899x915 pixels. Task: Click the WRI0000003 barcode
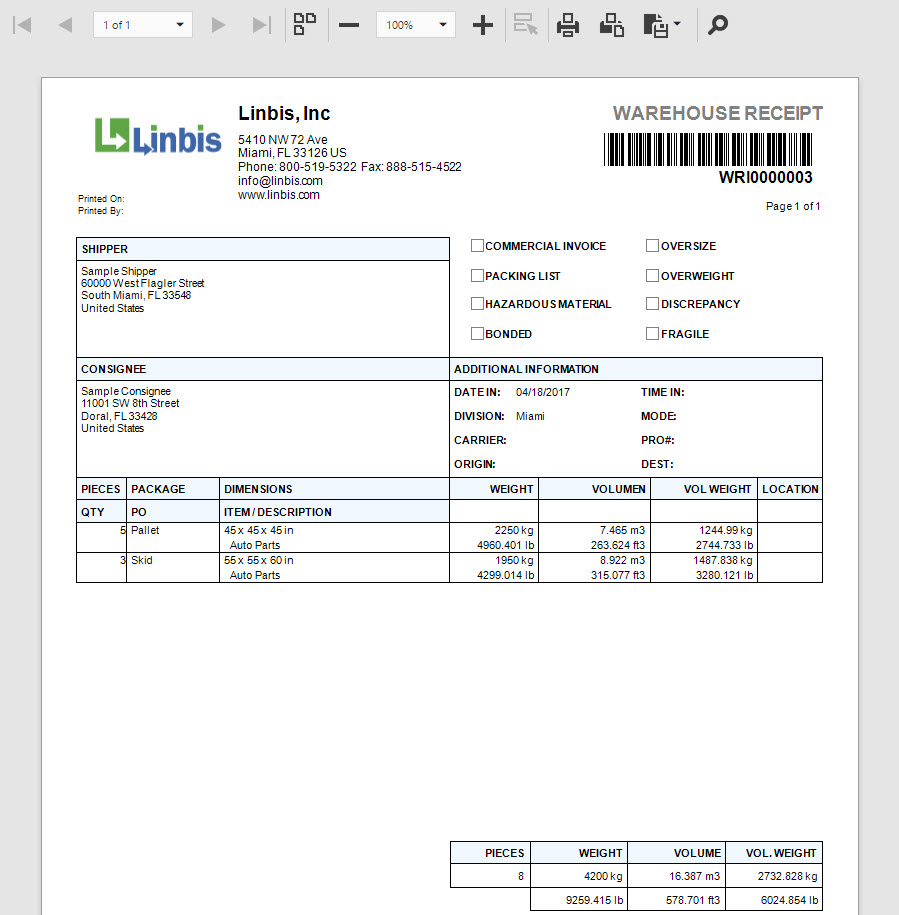coord(706,150)
